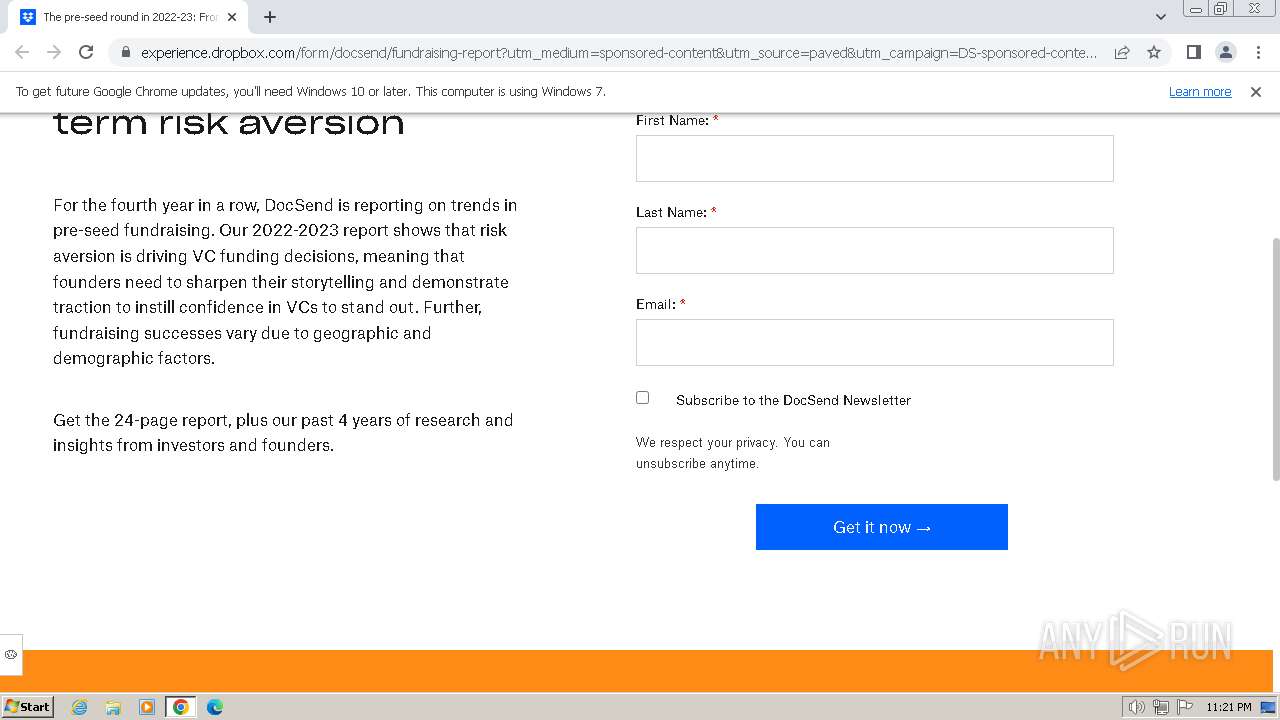Open the side panel icon
This screenshot has width=1280, height=720.
coord(1193,52)
